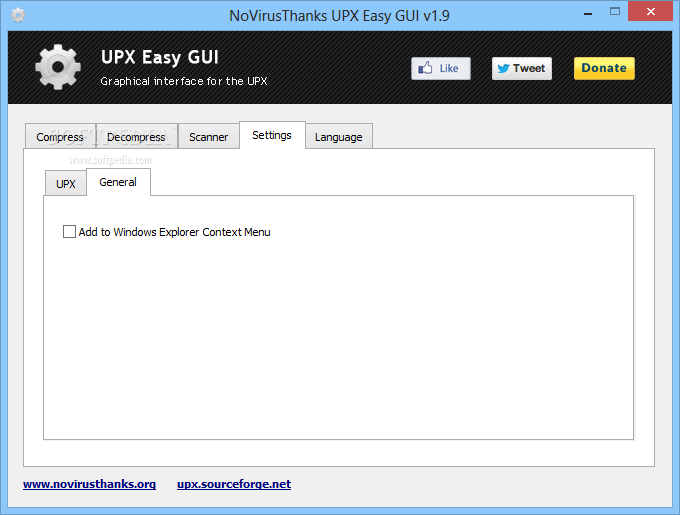
Task: Open the www.novirusthanks.org link
Action: (x=89, y=484)
